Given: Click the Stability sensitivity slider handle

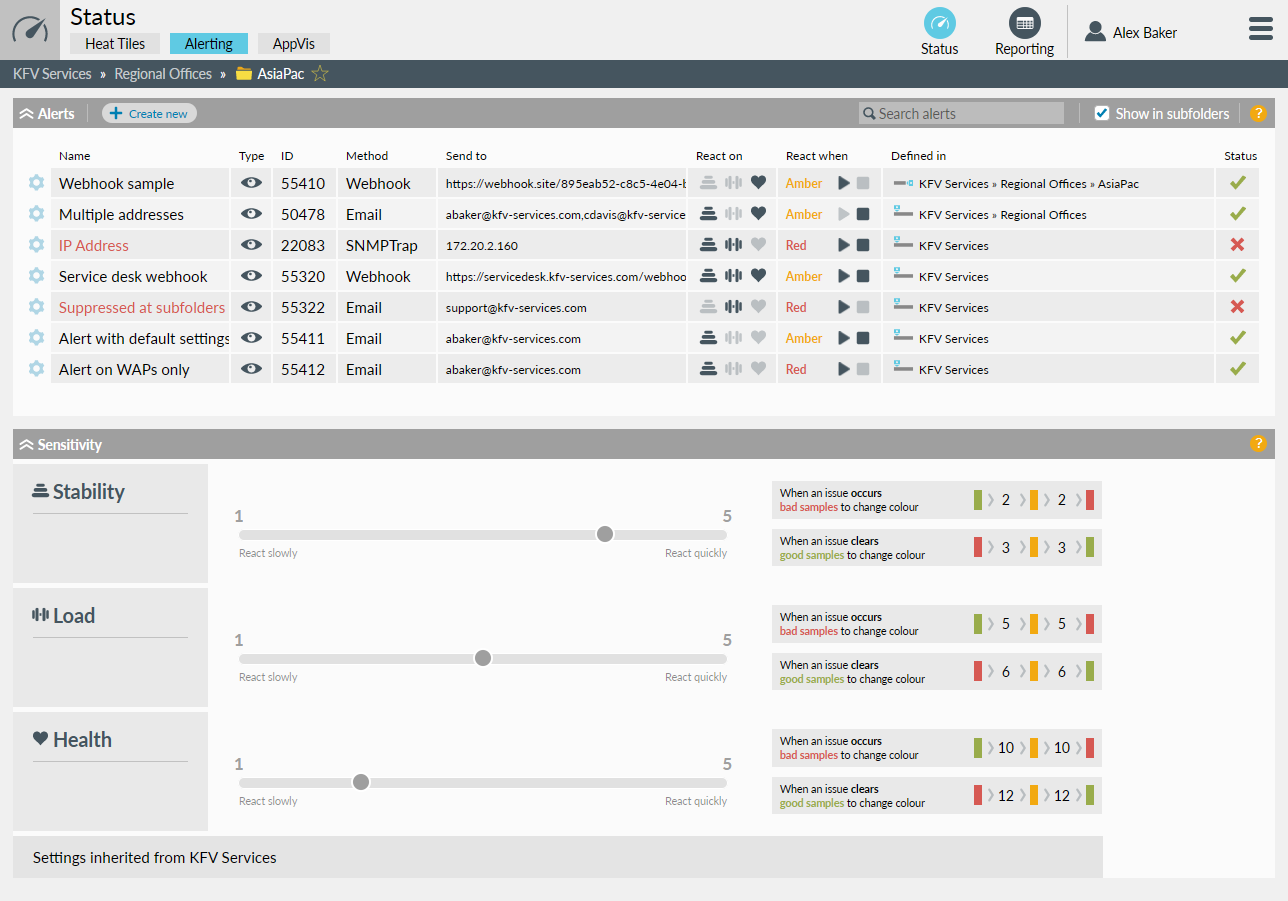Looking at the screenshot, I should (604, 534).
